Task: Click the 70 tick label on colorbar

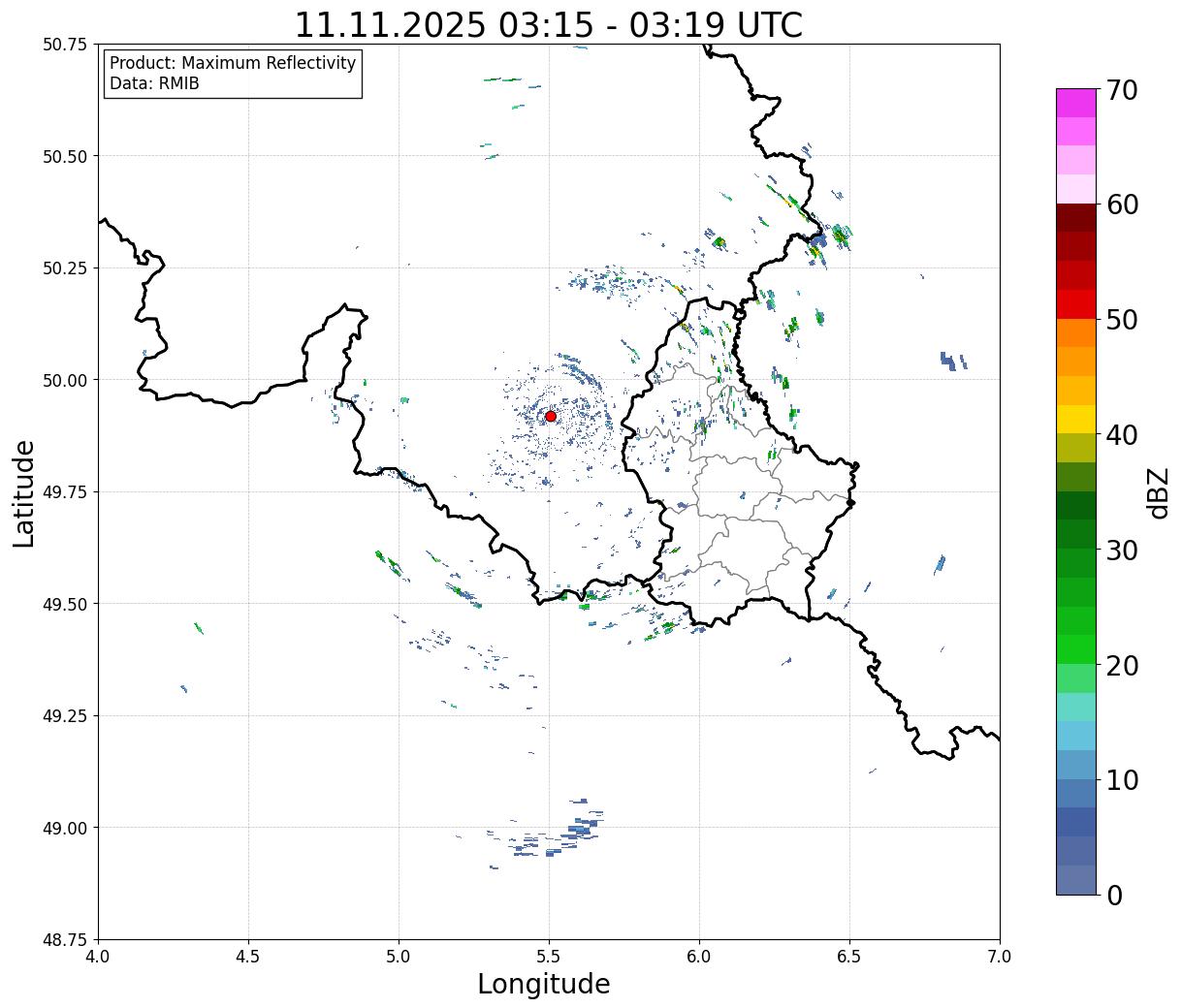Action: point(1122,90)
